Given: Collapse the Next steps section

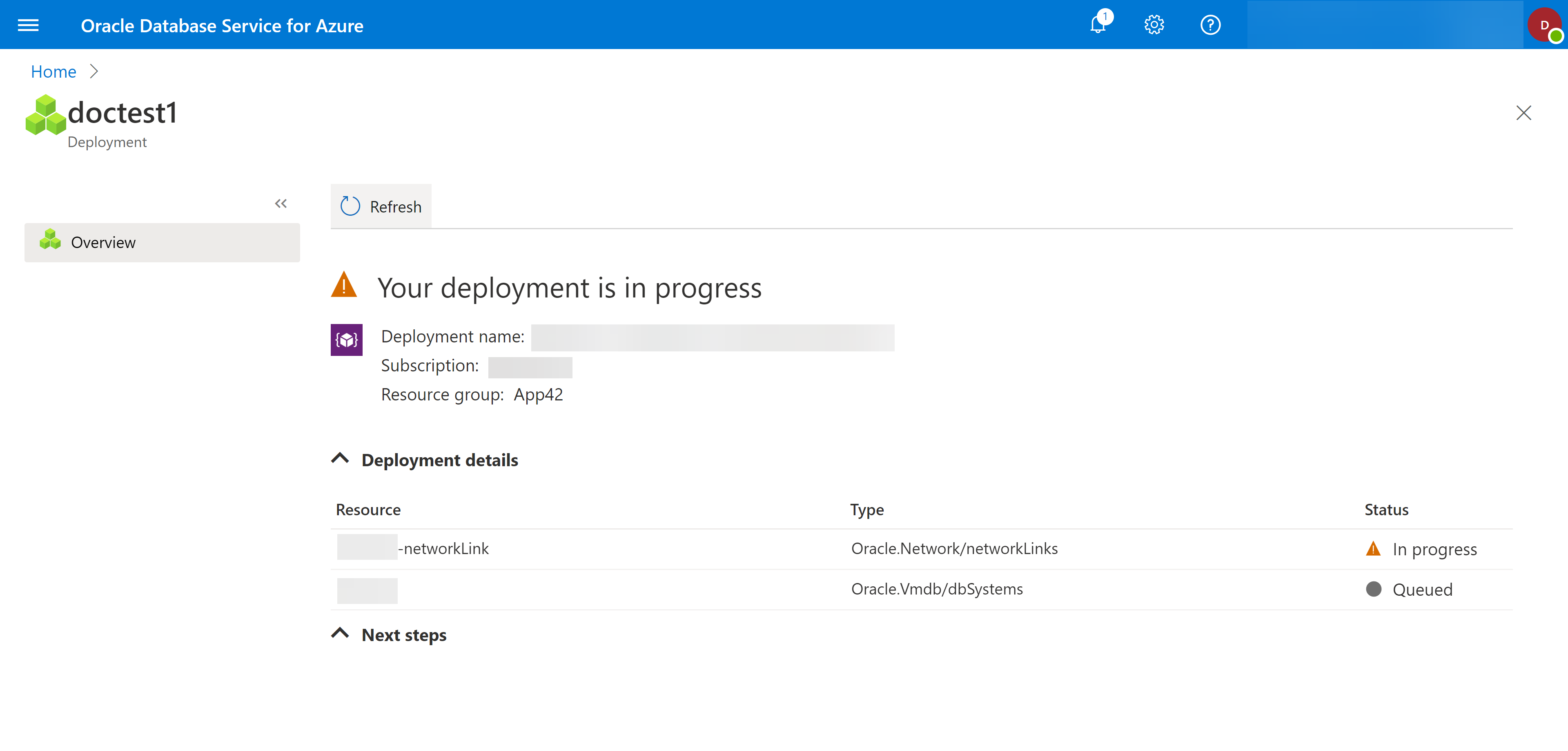Looking at the screenshot, I should click(340, 633).
